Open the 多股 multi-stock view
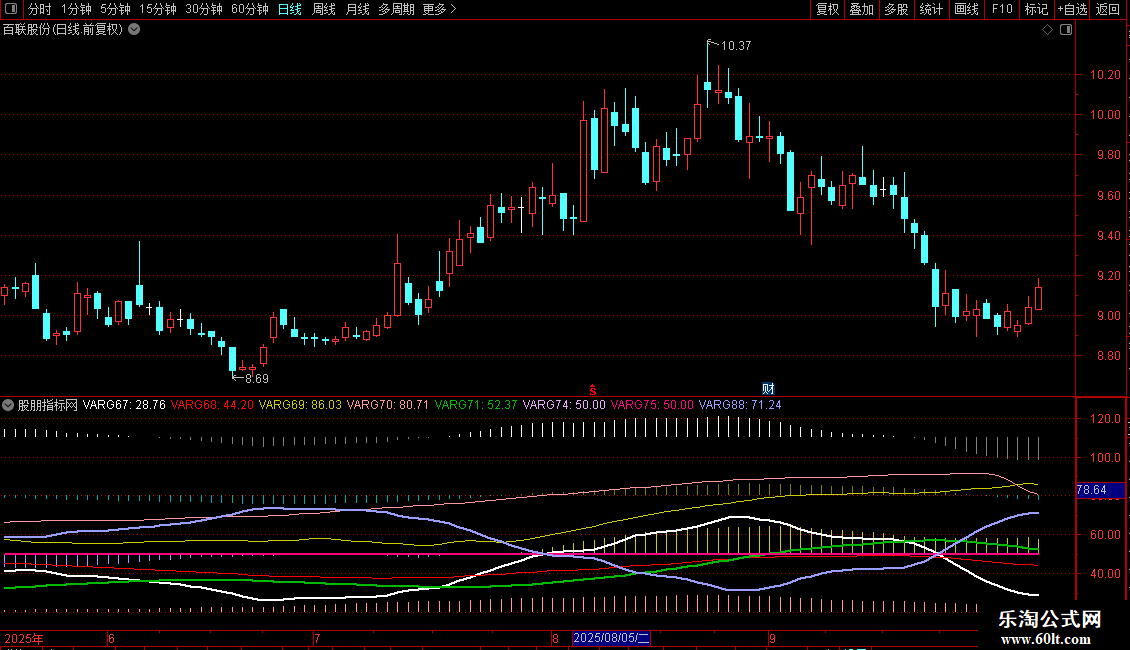Screen dimensions: 1130x650 pyautogui.click(x=896, y=9)
